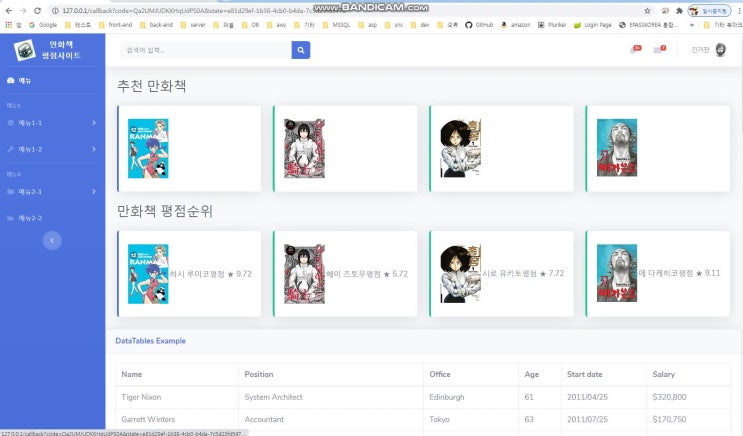This screenshot has width=743, height=436.
Task: Click the rating text ★ 9.11
Action: point(708,273)
